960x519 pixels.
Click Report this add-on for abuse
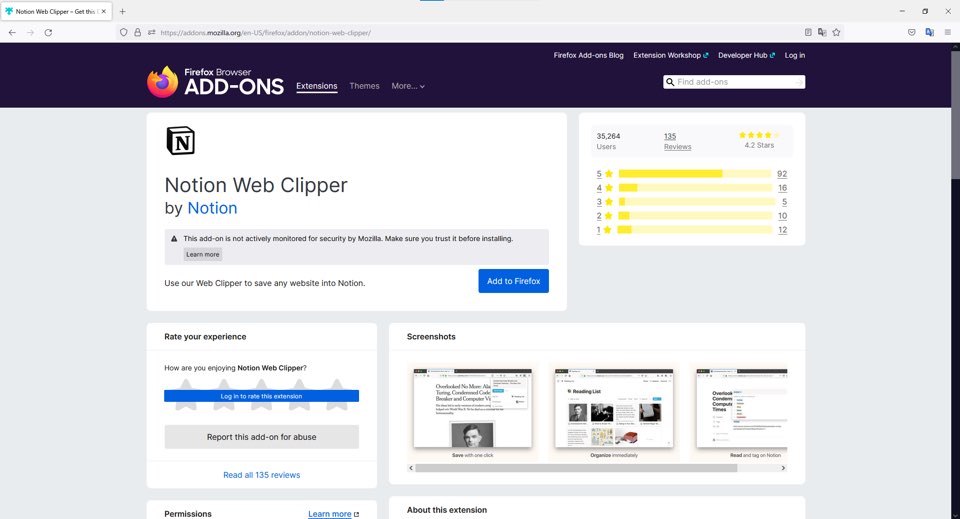click(261, 437)
